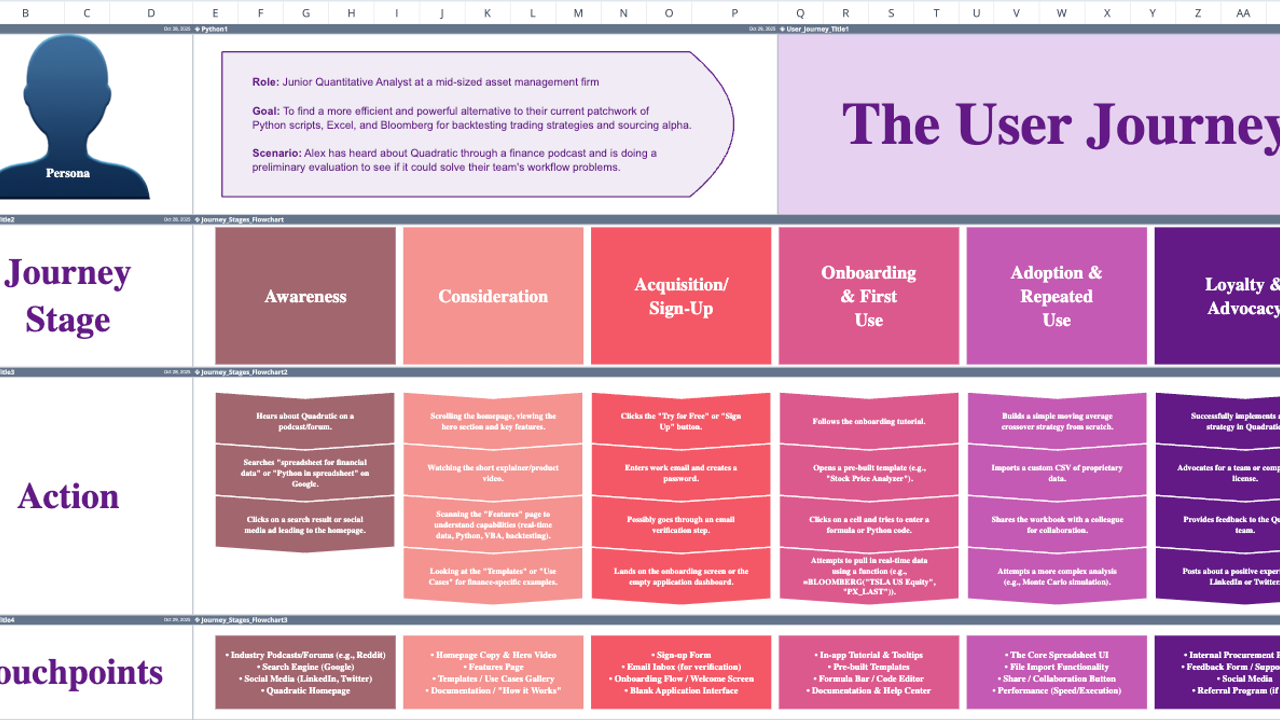Click 'Imports a custom CSV' action
Image resolution: width=1280 pixels, height=720 pixels.
[x=1057, y=473]
